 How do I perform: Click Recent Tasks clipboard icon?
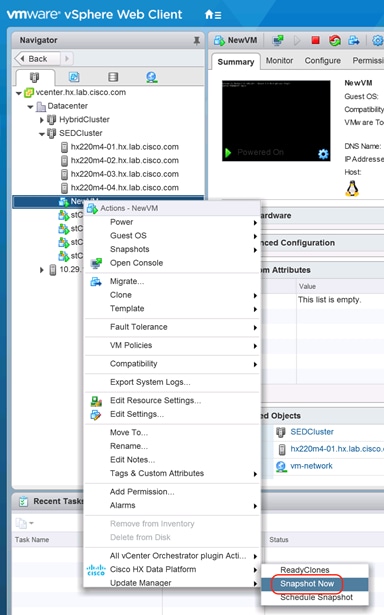pos(24,501)
